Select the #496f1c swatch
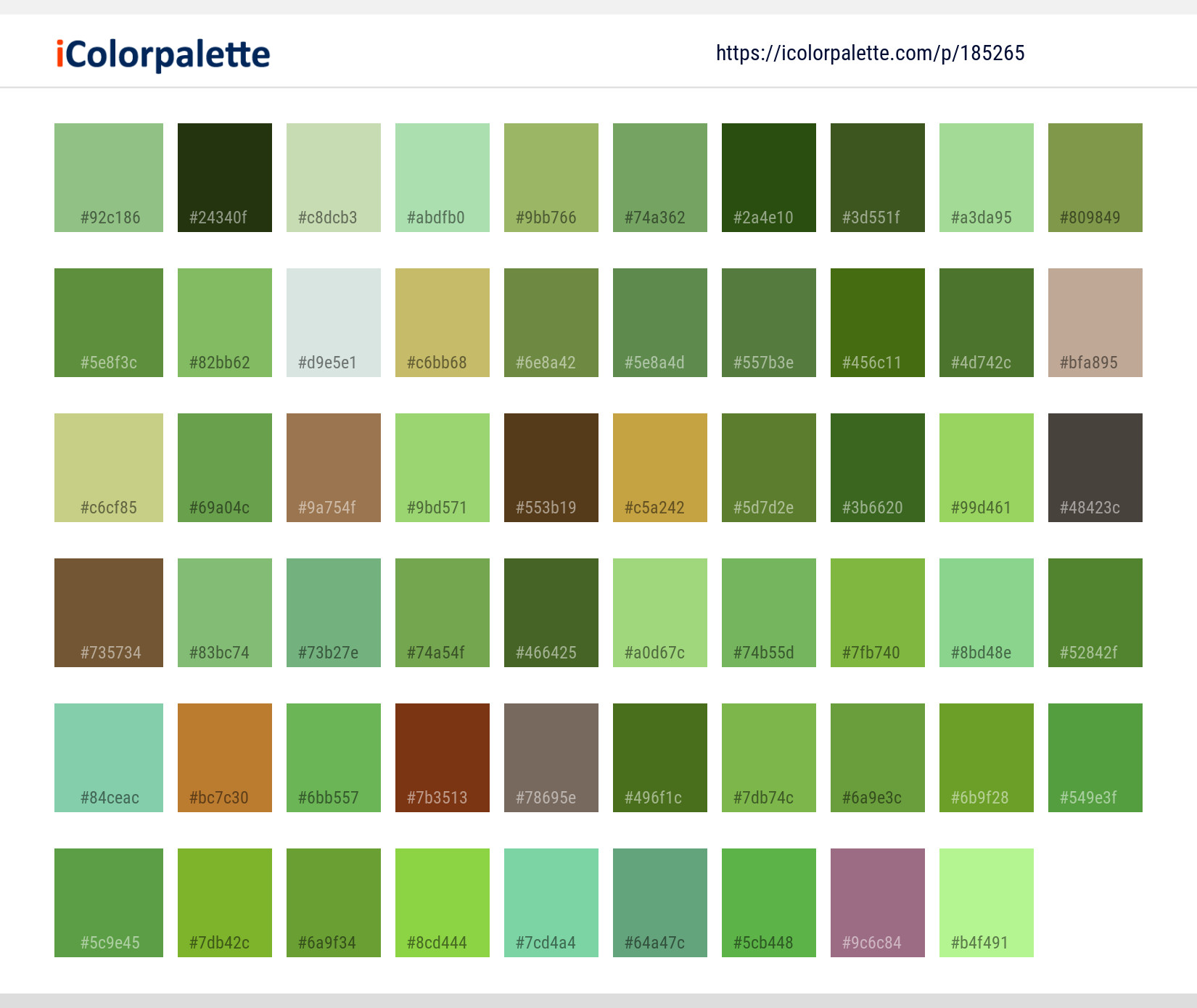 [660, 758]
